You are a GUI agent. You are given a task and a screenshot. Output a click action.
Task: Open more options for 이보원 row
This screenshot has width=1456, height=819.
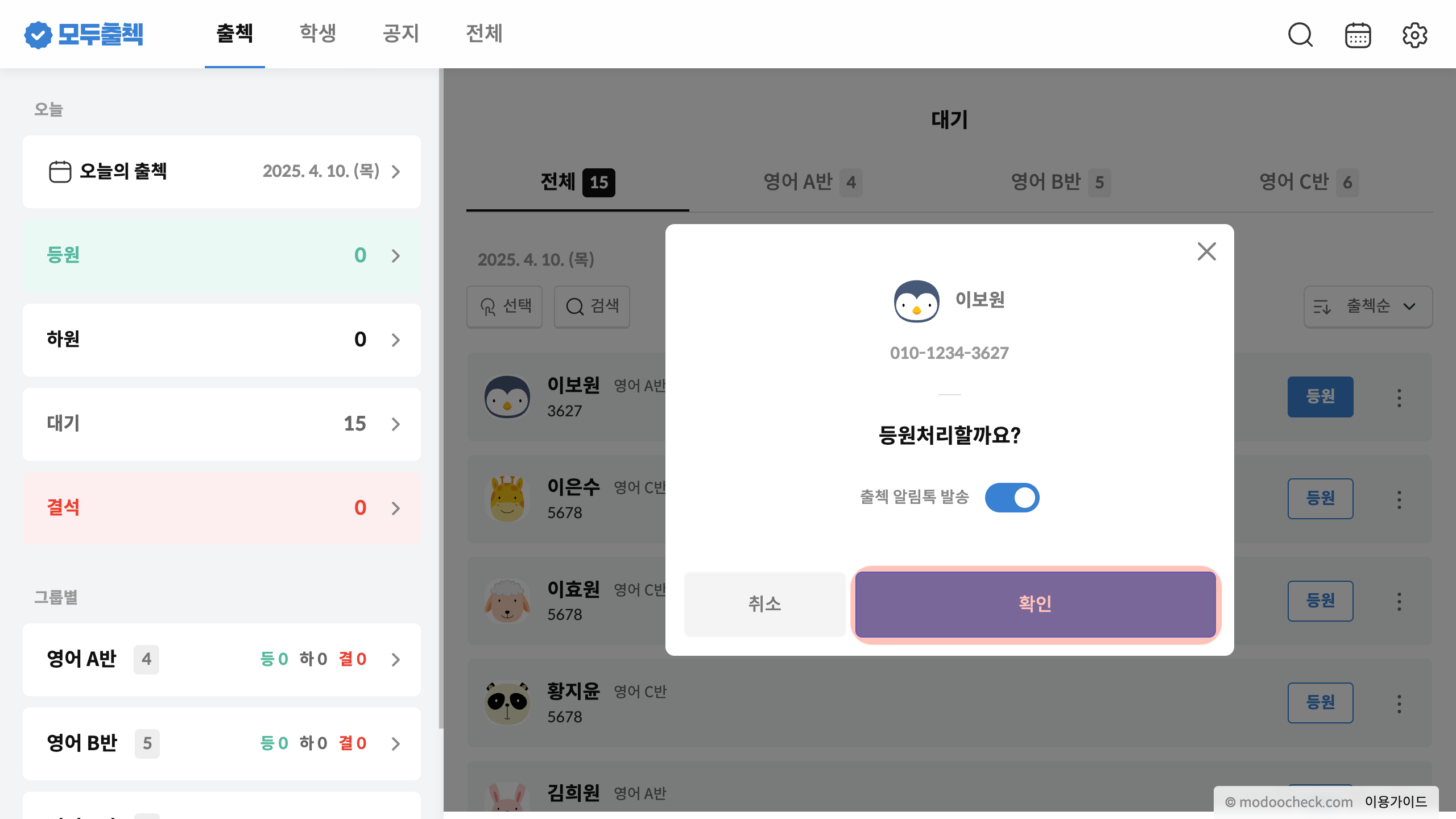(1399, 398)
